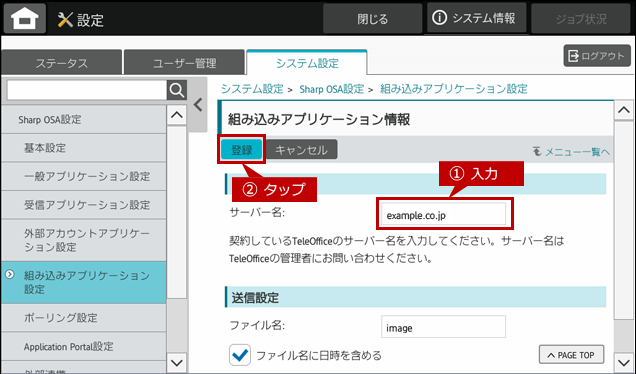Go to the home screen icon

pos(25,19)
